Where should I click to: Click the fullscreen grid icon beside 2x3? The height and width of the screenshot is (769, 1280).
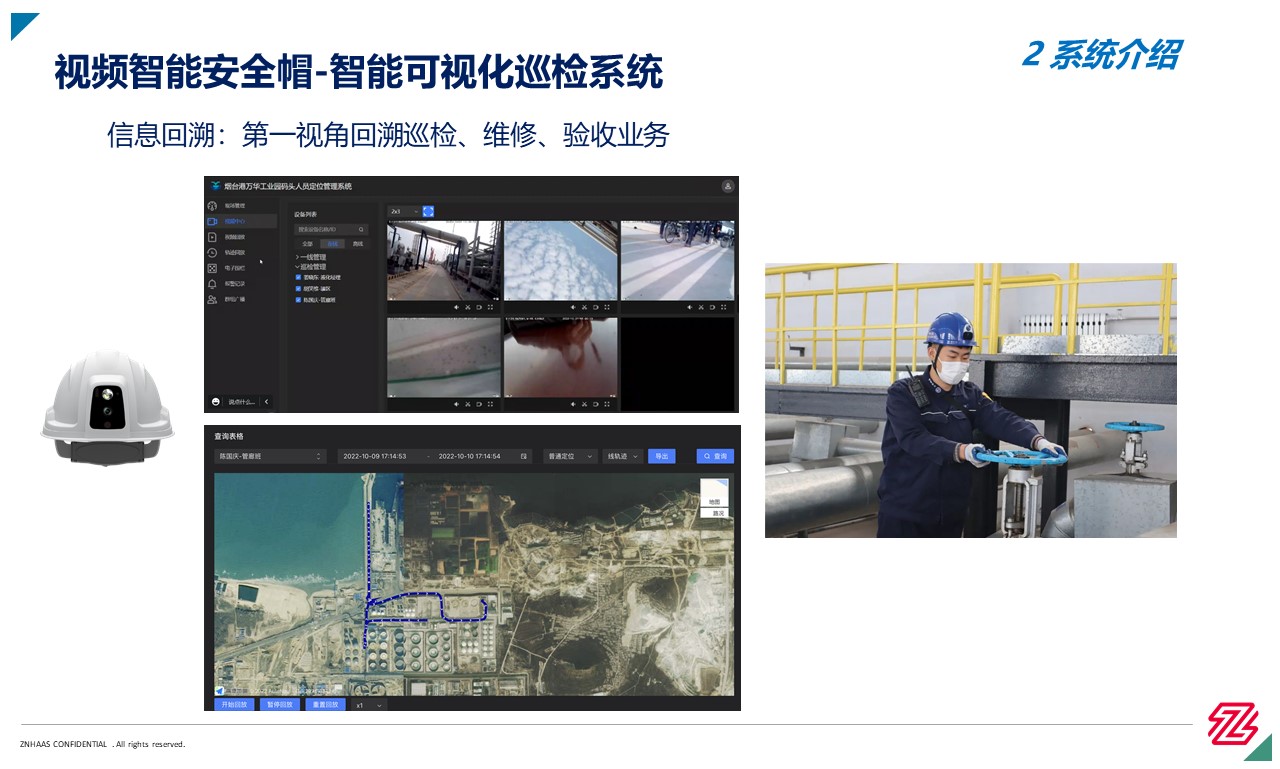pyautogui.click(x=428, y=211)
